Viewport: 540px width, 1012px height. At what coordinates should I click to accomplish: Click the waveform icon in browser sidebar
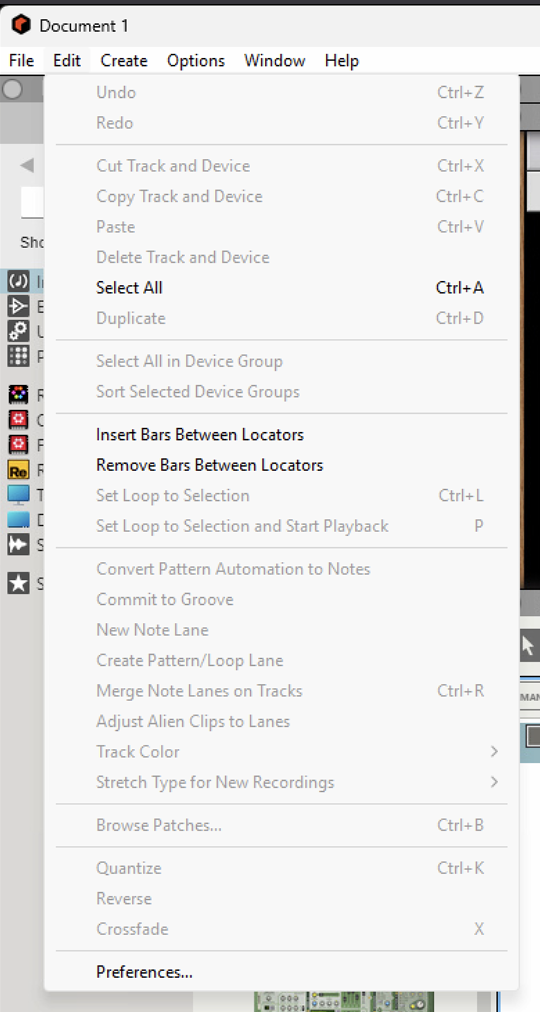18,544
